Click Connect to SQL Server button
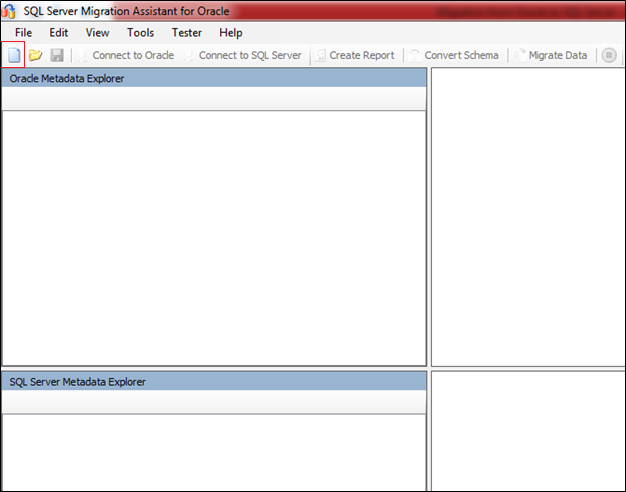Screen dimensions: 626x492 coord(243,55)
